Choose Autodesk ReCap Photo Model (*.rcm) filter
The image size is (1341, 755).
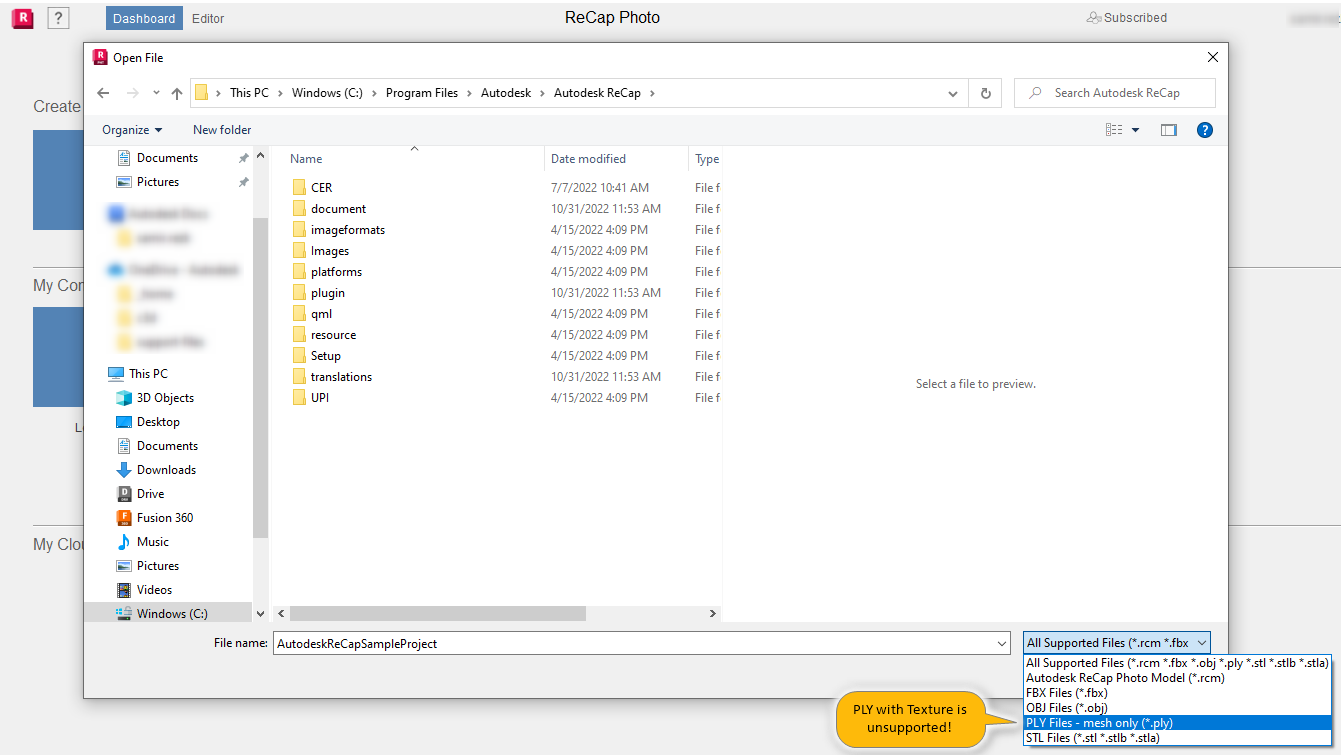coord(1177,678)
